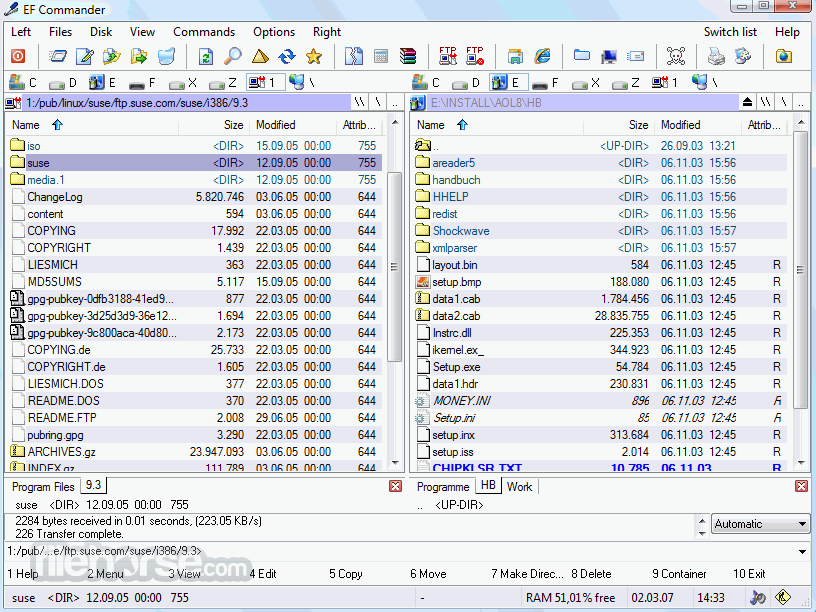Screen dimensions: 816x612
Task: Switch to the Program Files tab
Action: pyautogui.click(x=43, y=487)
